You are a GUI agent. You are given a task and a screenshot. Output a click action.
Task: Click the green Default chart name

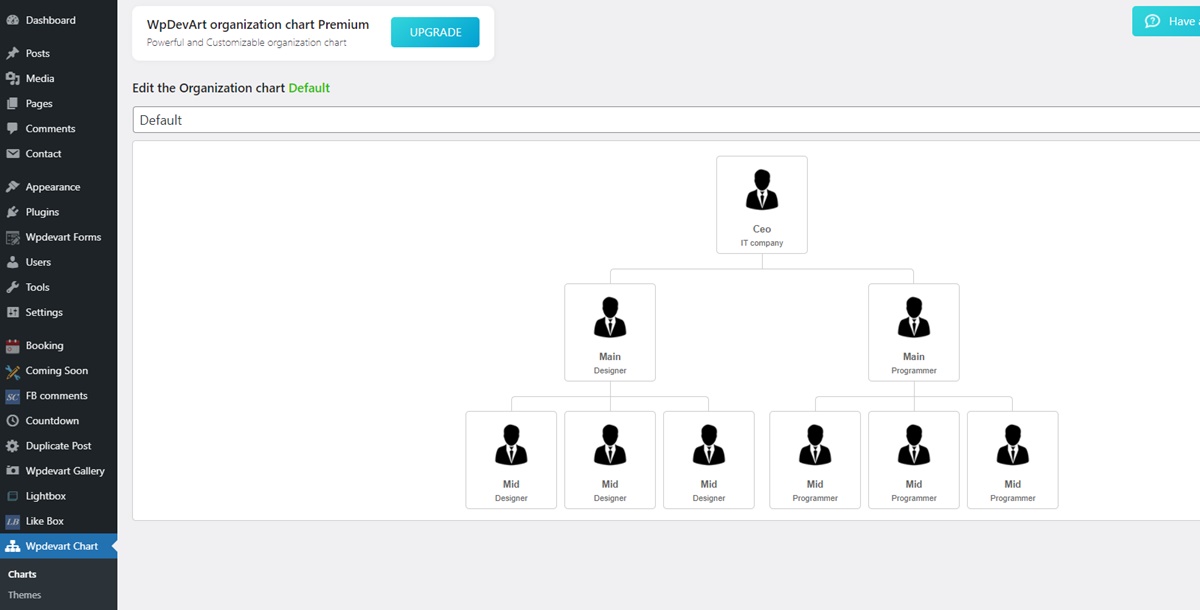pyautogui.click(x=309, y=88)
